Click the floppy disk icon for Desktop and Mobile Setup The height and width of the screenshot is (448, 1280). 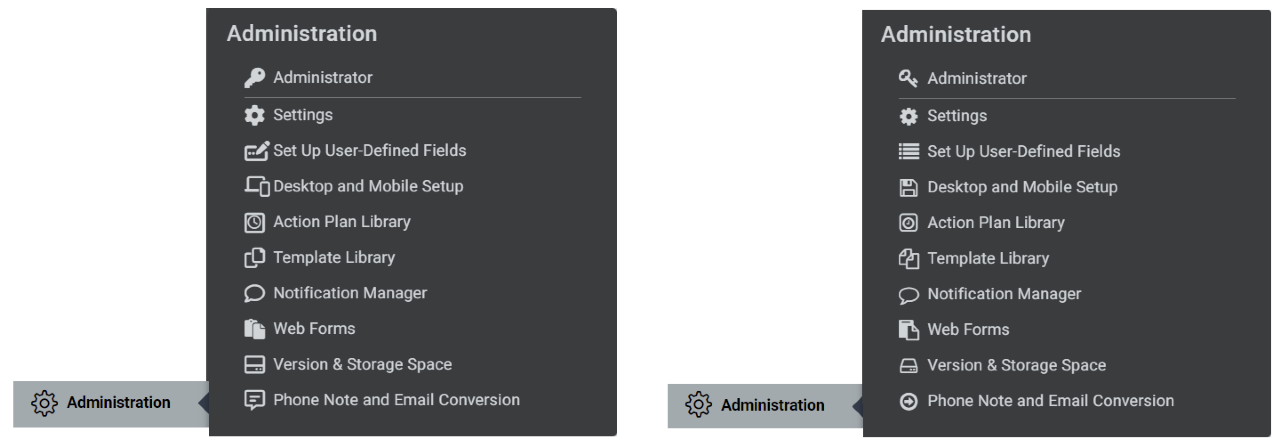click(908, 187)
